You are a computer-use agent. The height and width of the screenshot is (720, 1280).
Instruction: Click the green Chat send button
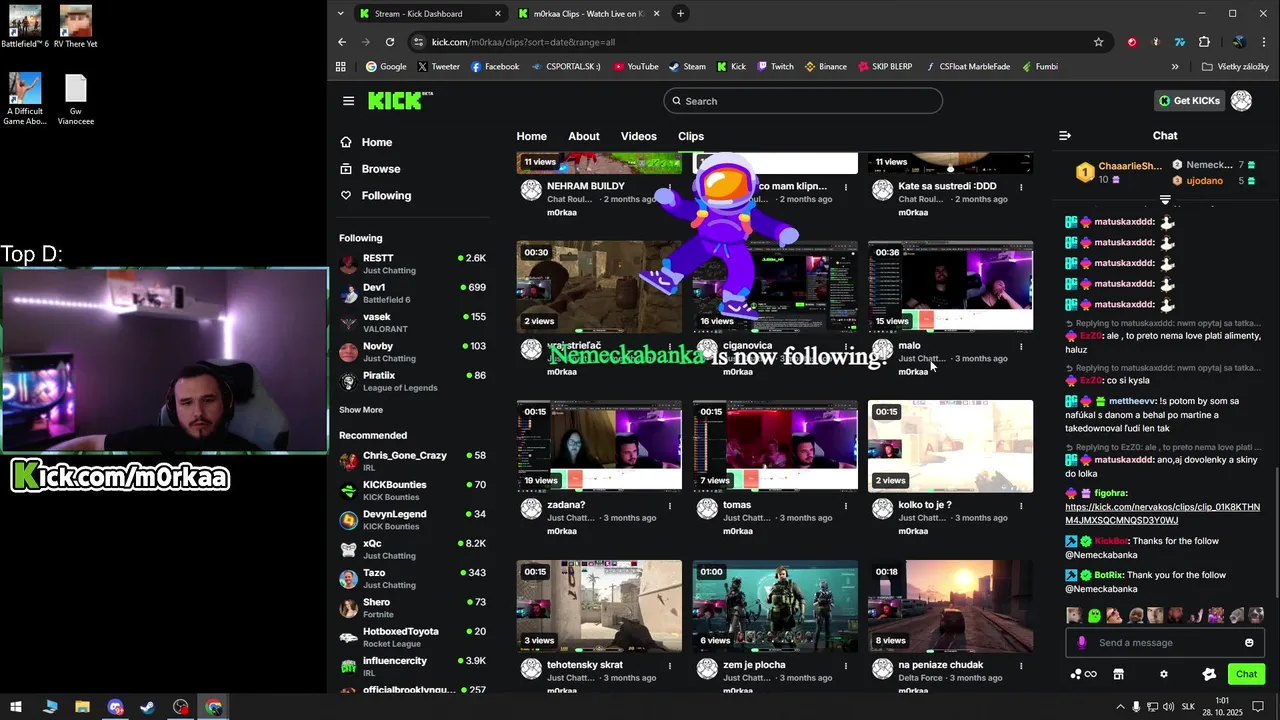(x=1246, y=674)
